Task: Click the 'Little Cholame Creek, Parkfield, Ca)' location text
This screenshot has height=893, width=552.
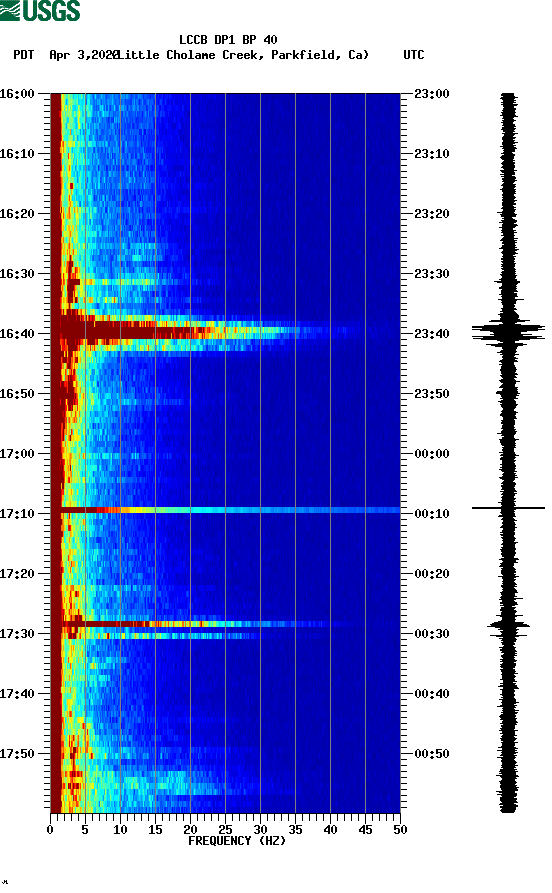Action: (x=243, y=55)
